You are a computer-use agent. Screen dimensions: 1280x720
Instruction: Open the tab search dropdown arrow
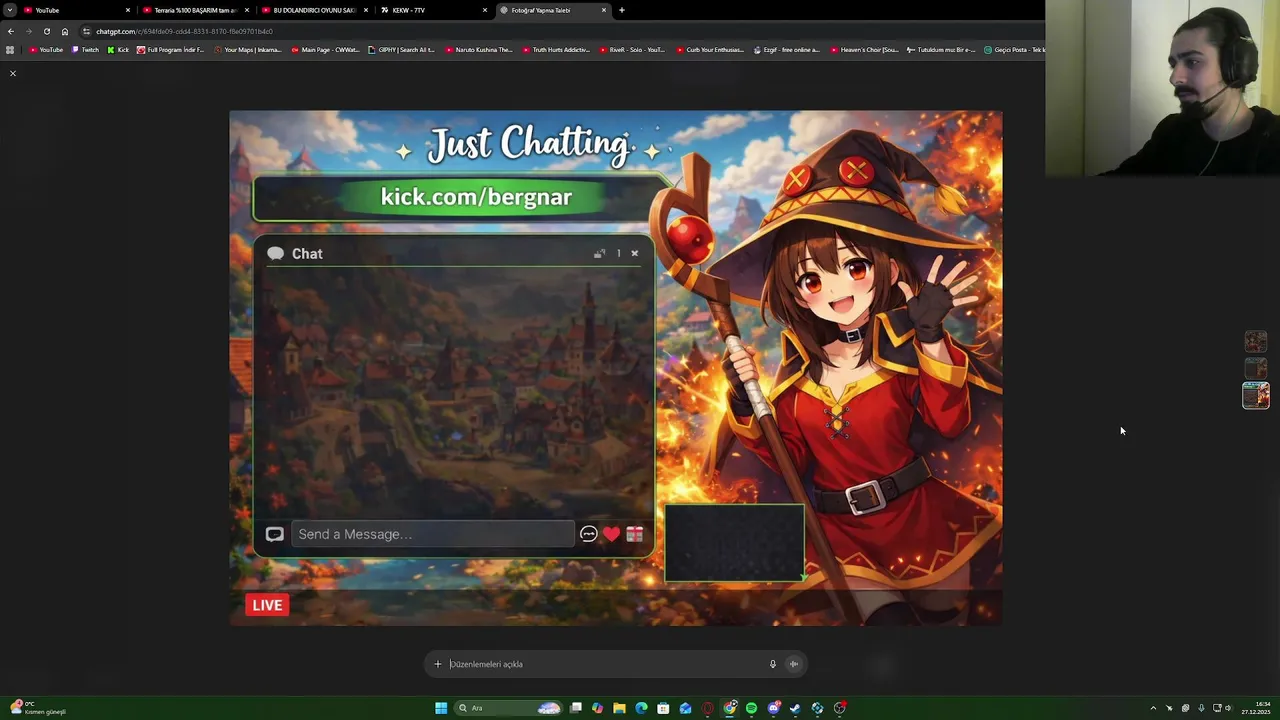click(10, 10)
